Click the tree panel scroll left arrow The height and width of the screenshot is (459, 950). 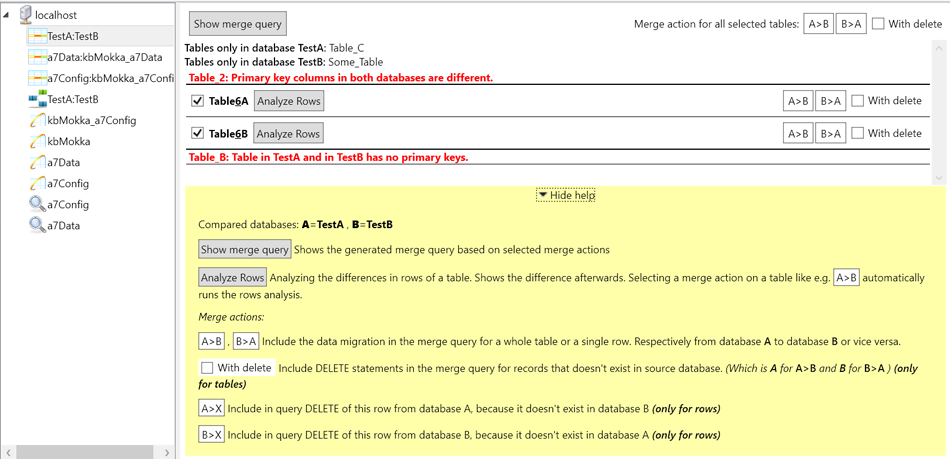point(7,452)
